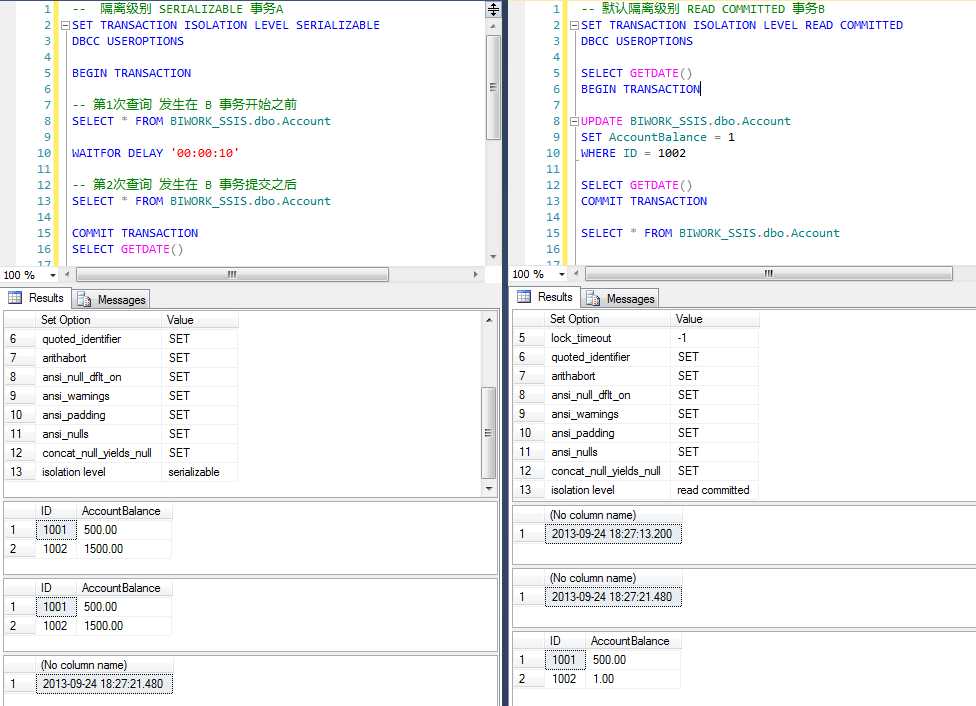Switch to Messages tab in right query pane
Screen dimensions: 976x706
pyautogui.click(x=621, y=298)
